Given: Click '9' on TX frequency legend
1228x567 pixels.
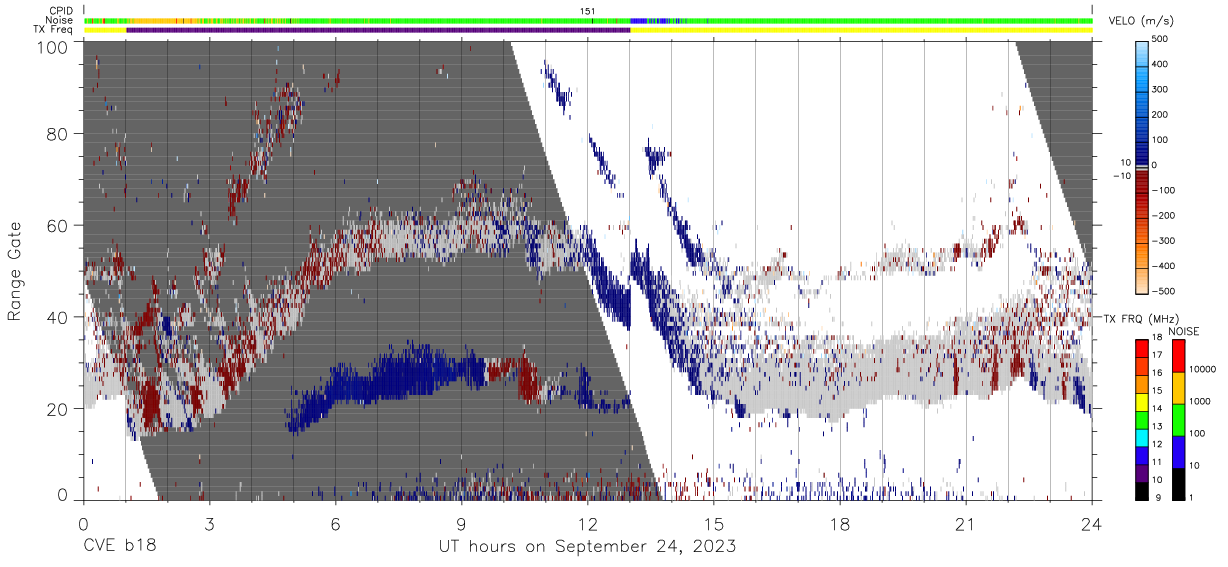Looking at the screenshot, I should (1160, 497).
